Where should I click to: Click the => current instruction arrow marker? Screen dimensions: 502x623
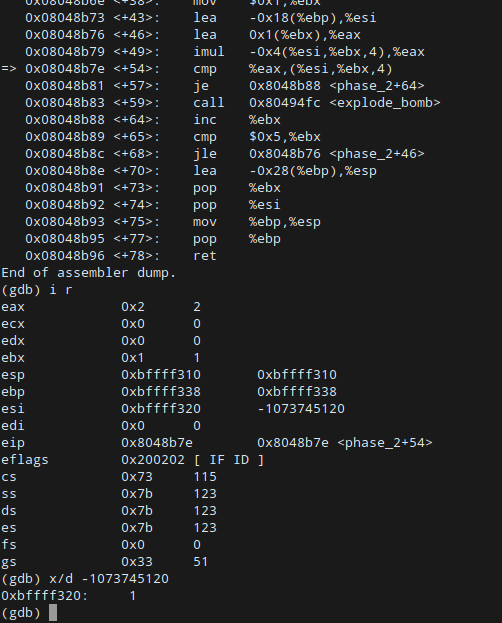(9, 69)
